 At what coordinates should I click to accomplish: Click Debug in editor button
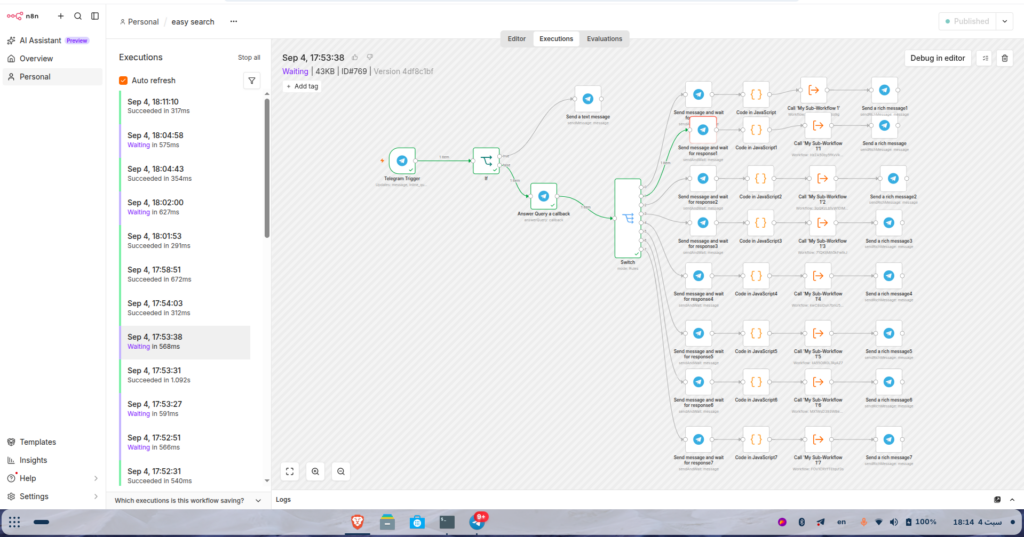click(937, 59)
